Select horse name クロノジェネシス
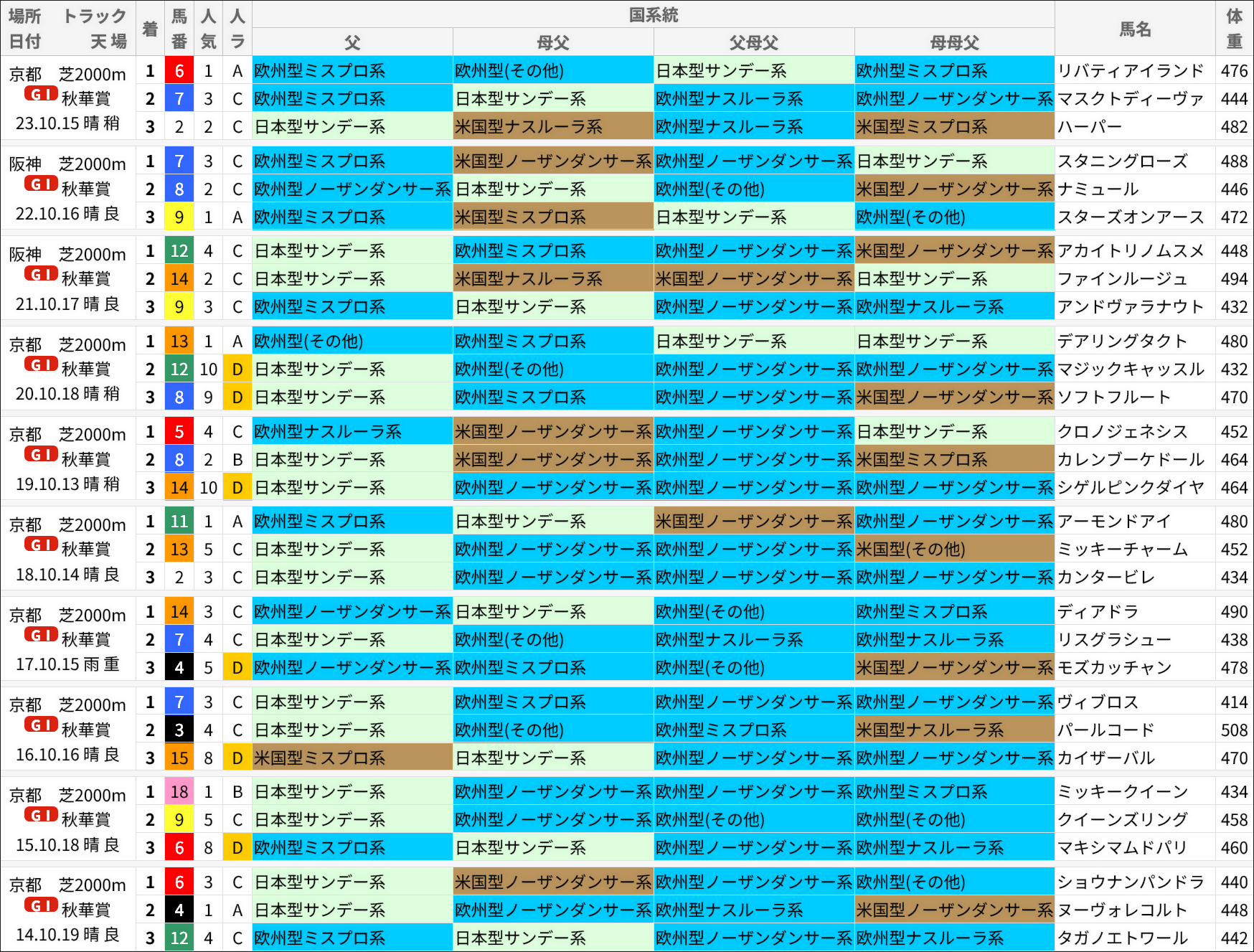This screenshot has width=1254, height=952. pos(1123,432)
